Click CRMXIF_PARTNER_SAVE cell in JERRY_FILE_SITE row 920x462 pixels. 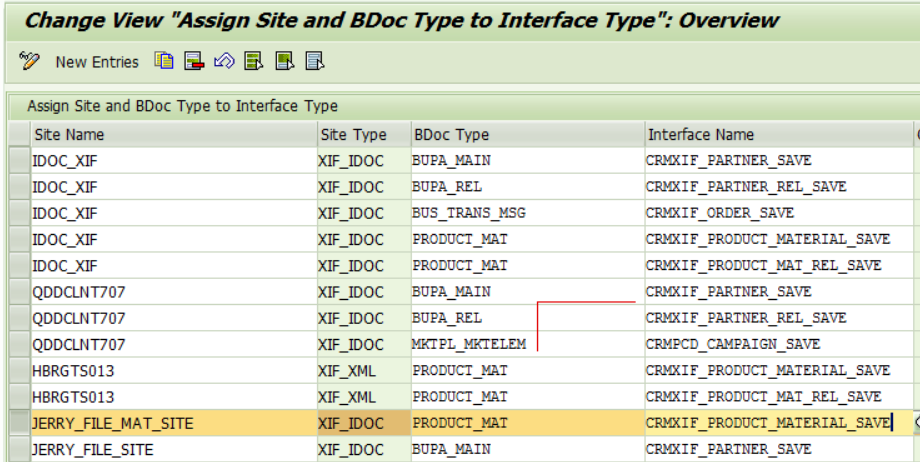779,449
